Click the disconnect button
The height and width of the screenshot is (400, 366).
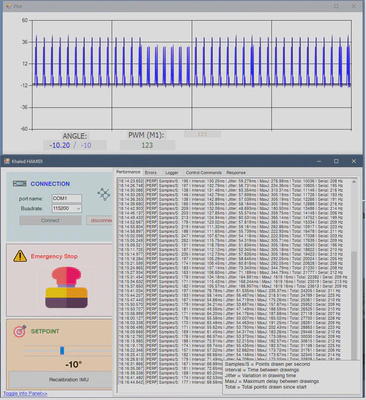[99, 220]
